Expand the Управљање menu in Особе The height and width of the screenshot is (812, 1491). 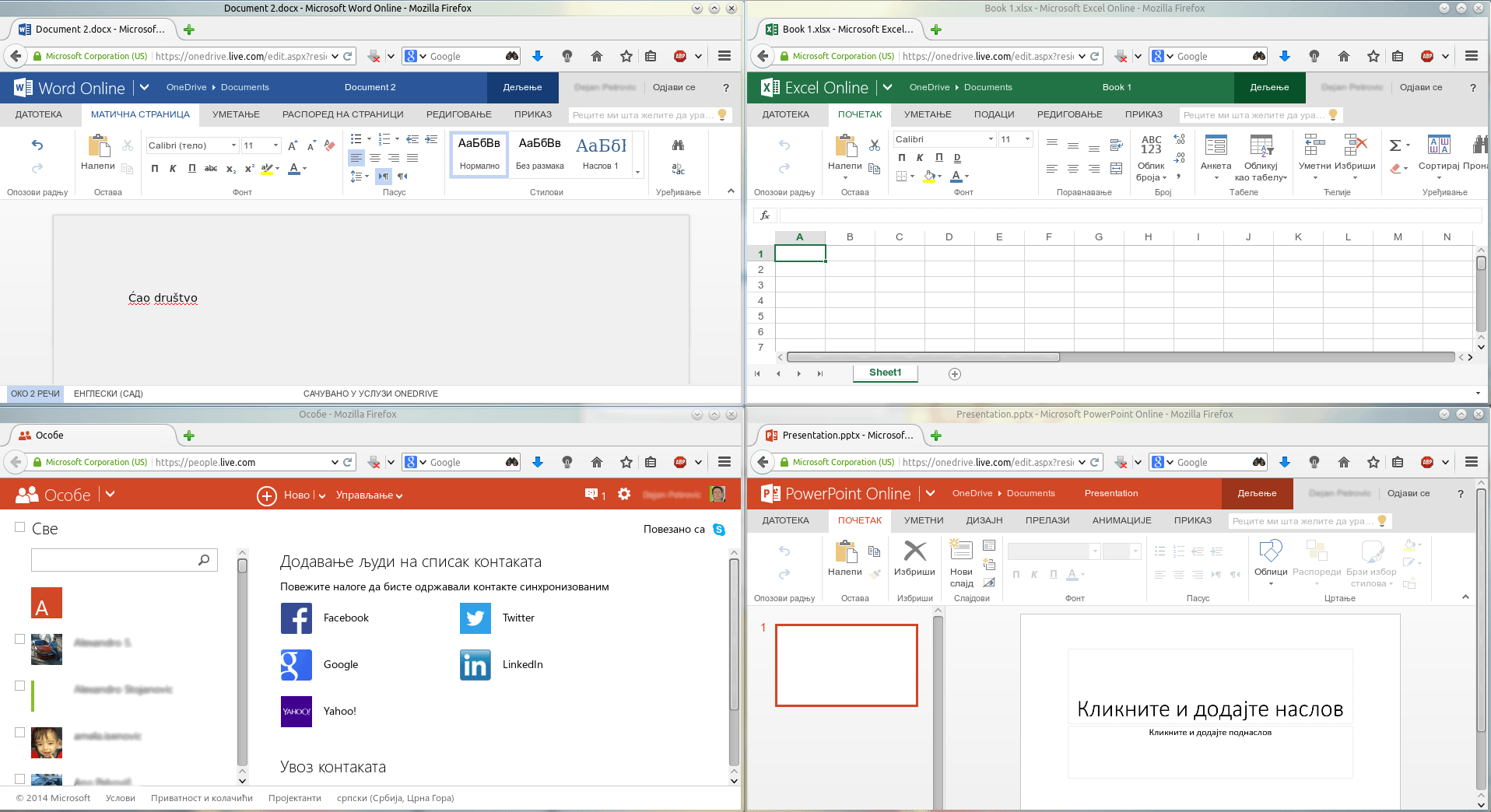pyautogui.click(x=369, y=495)
